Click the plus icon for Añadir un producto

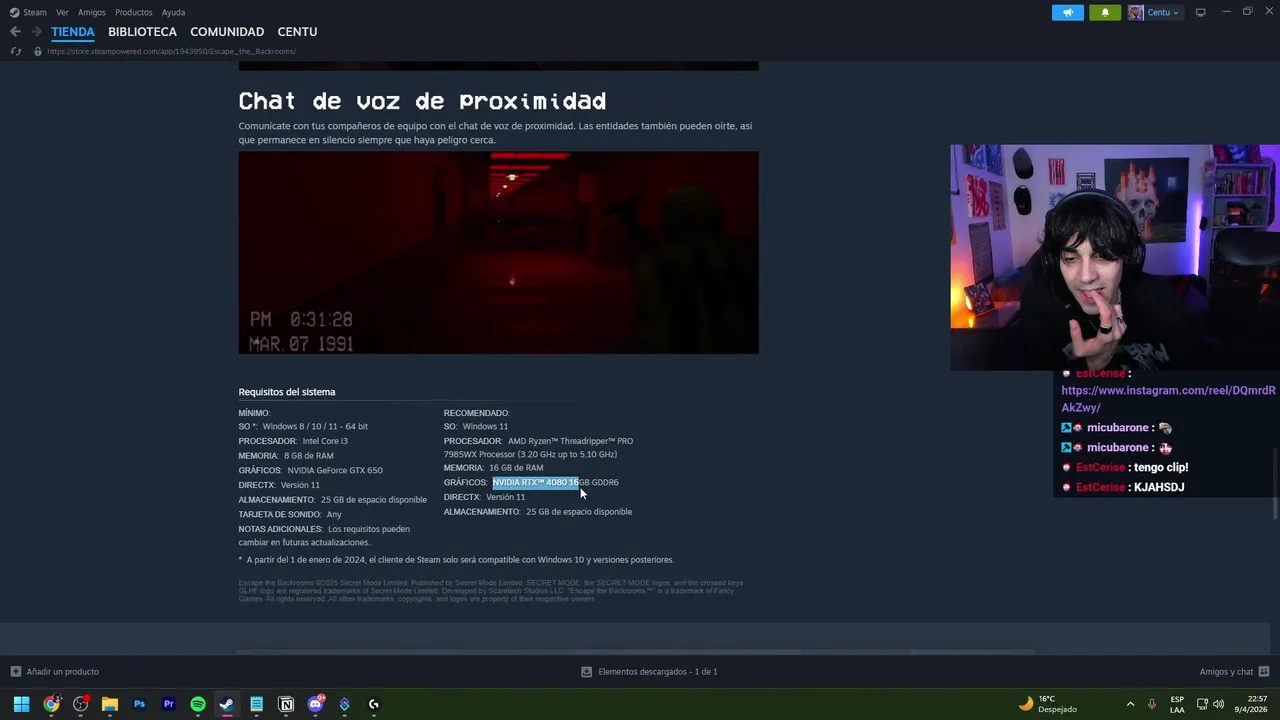tap(15, 672)
